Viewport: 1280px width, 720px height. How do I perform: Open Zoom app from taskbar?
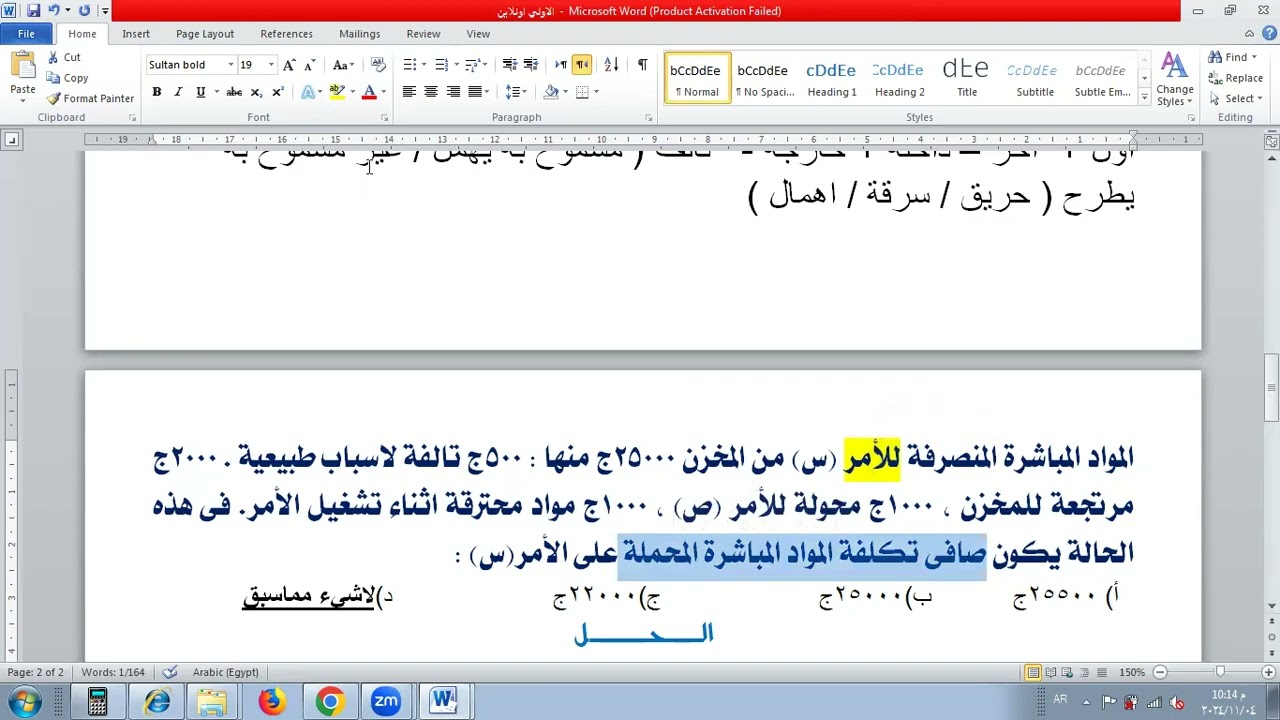(386, 701)
